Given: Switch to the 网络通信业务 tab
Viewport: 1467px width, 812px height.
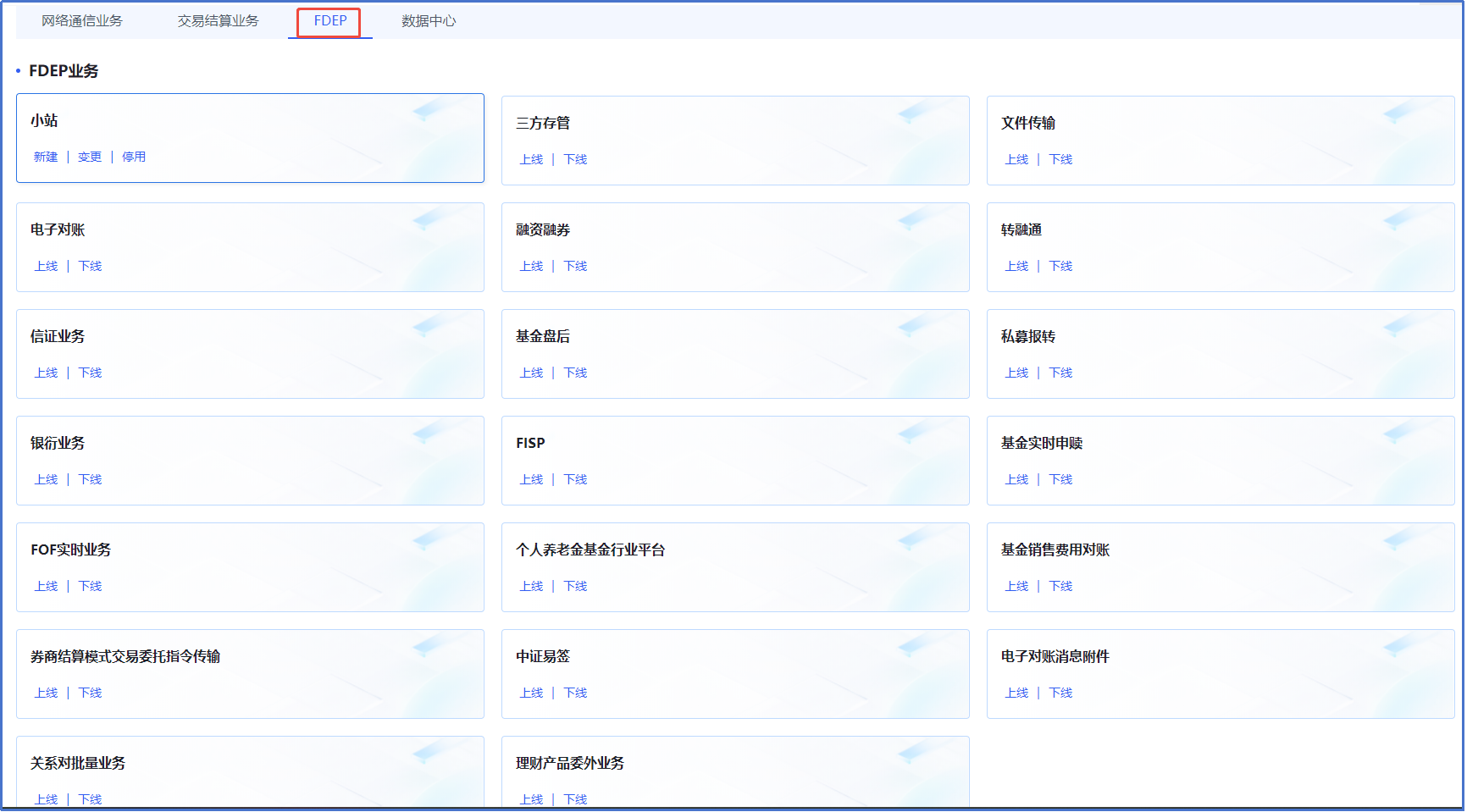Looking at the screenshot, I should tap(82, 21).
